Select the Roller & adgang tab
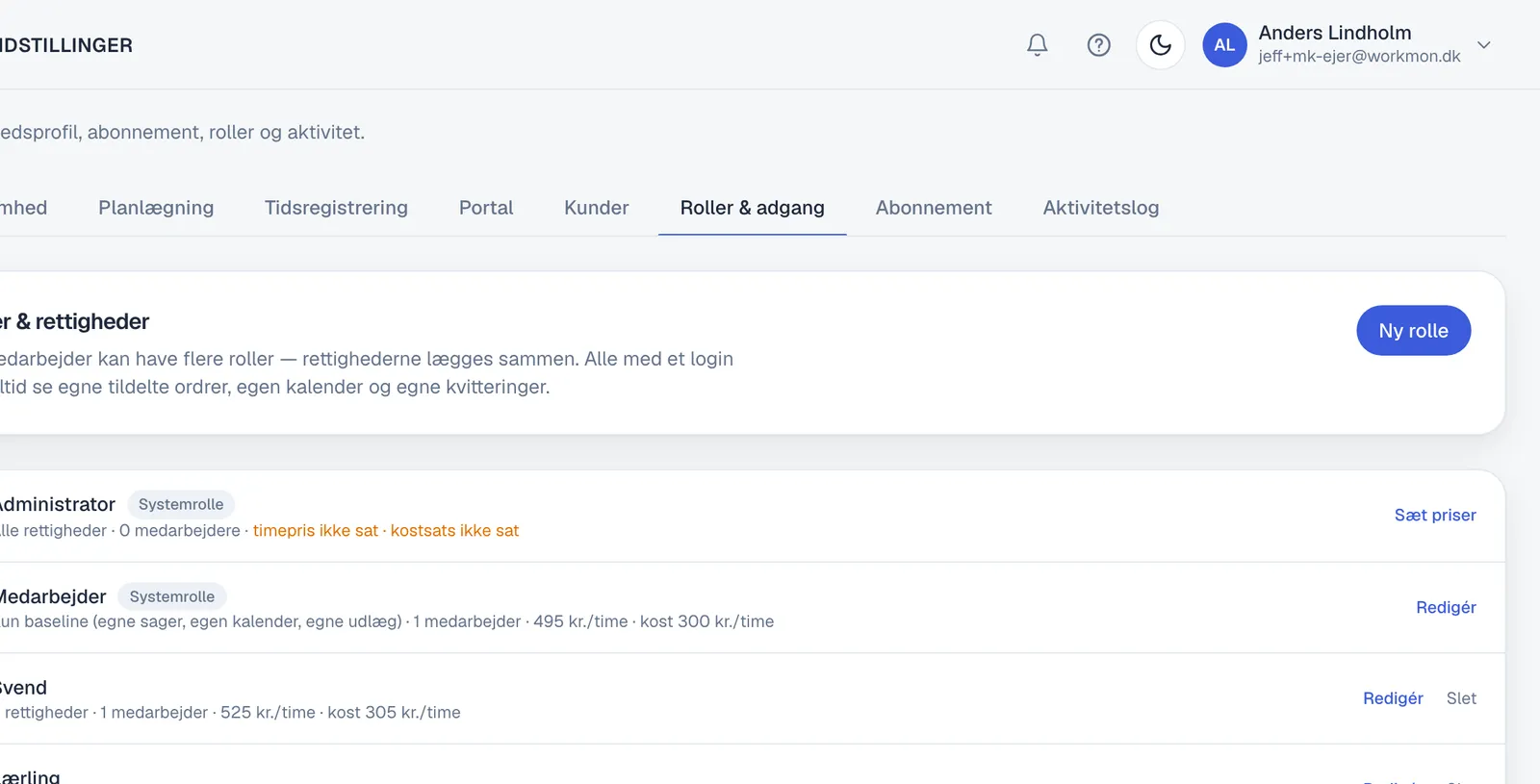The image size is (1540, 784). click(x=752, y=208)
